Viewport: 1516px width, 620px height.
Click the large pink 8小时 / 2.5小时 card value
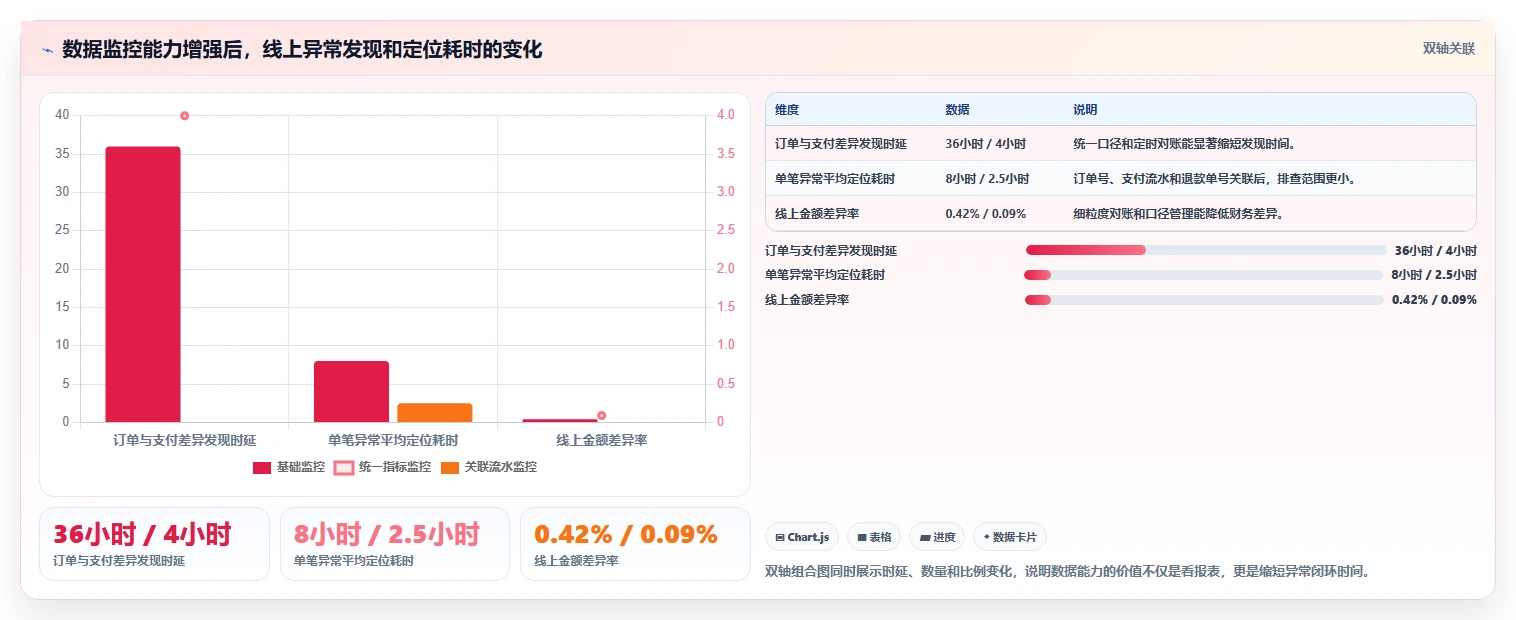[387, 534]
